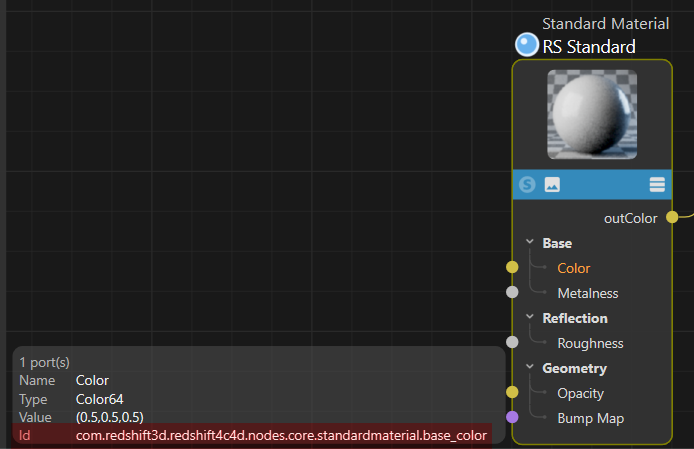Click the yellow Opacity input port

tap(512, 392)
